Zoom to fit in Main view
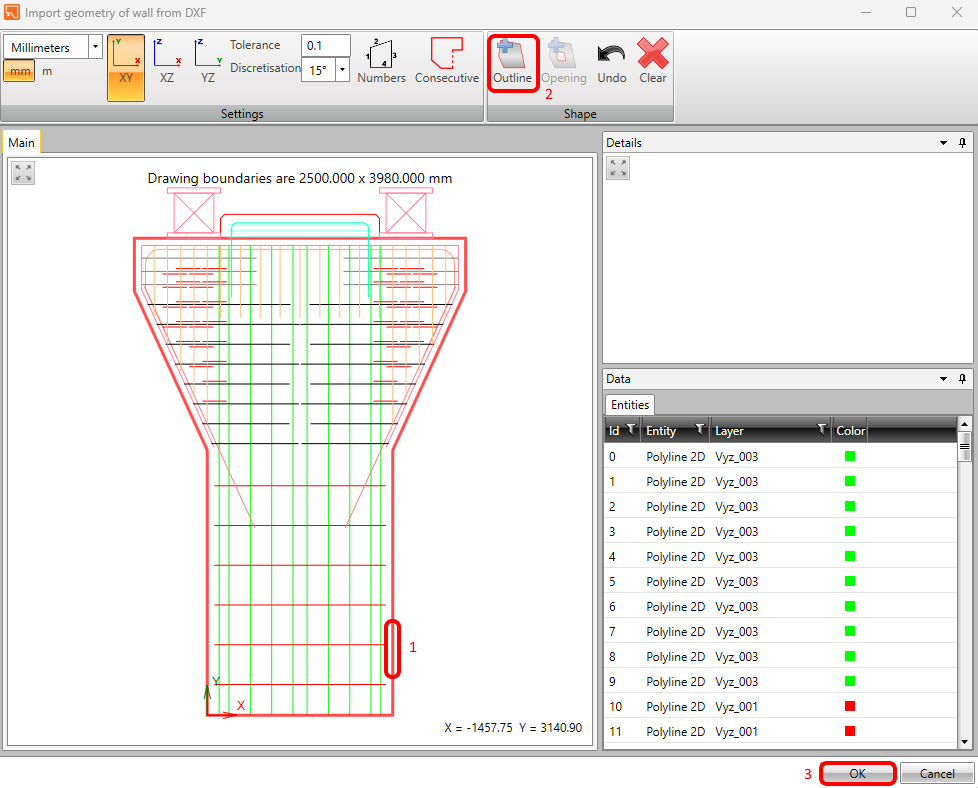 click(x=23, y=173)
